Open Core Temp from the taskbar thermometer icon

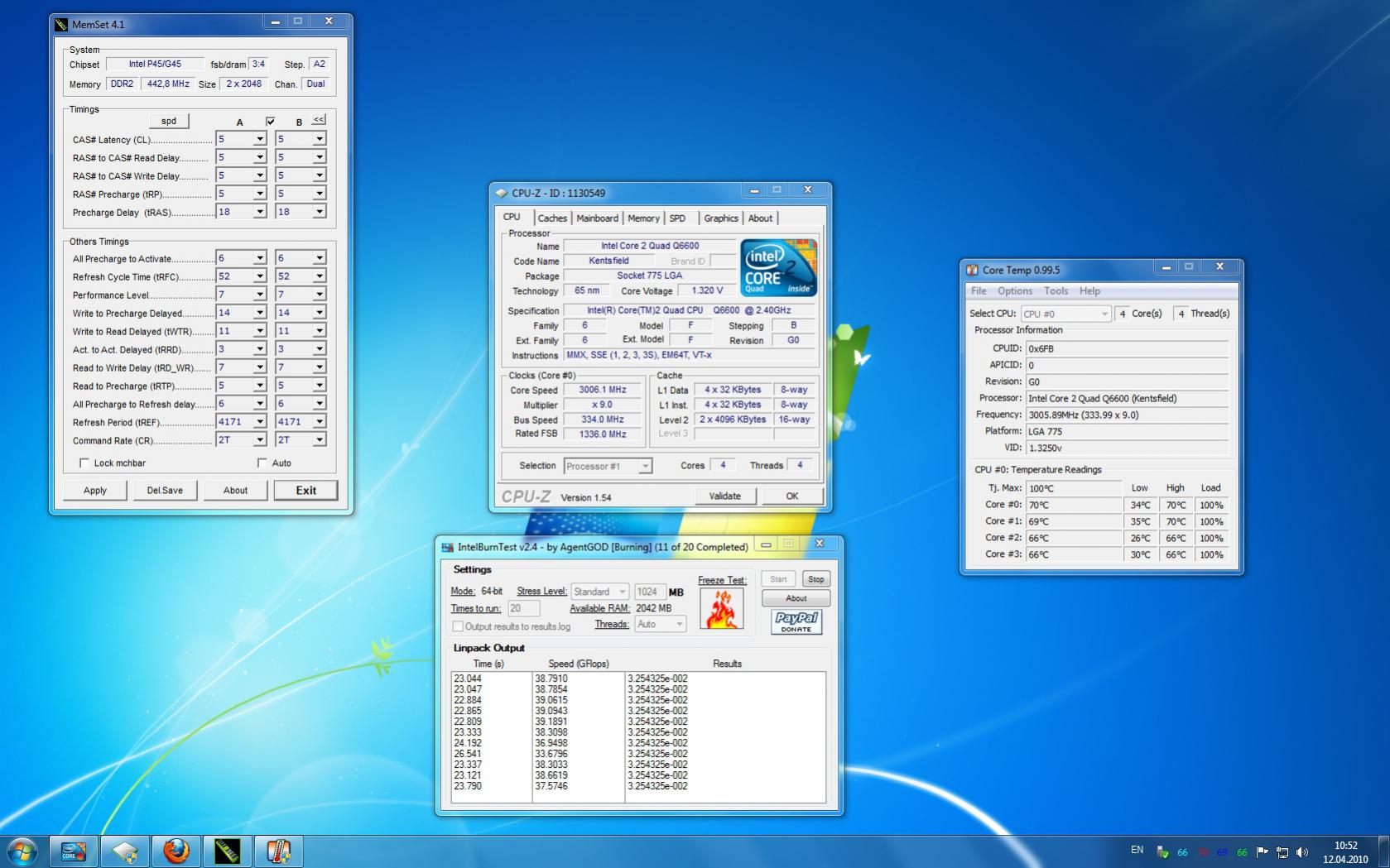click(x=278, y=851)
